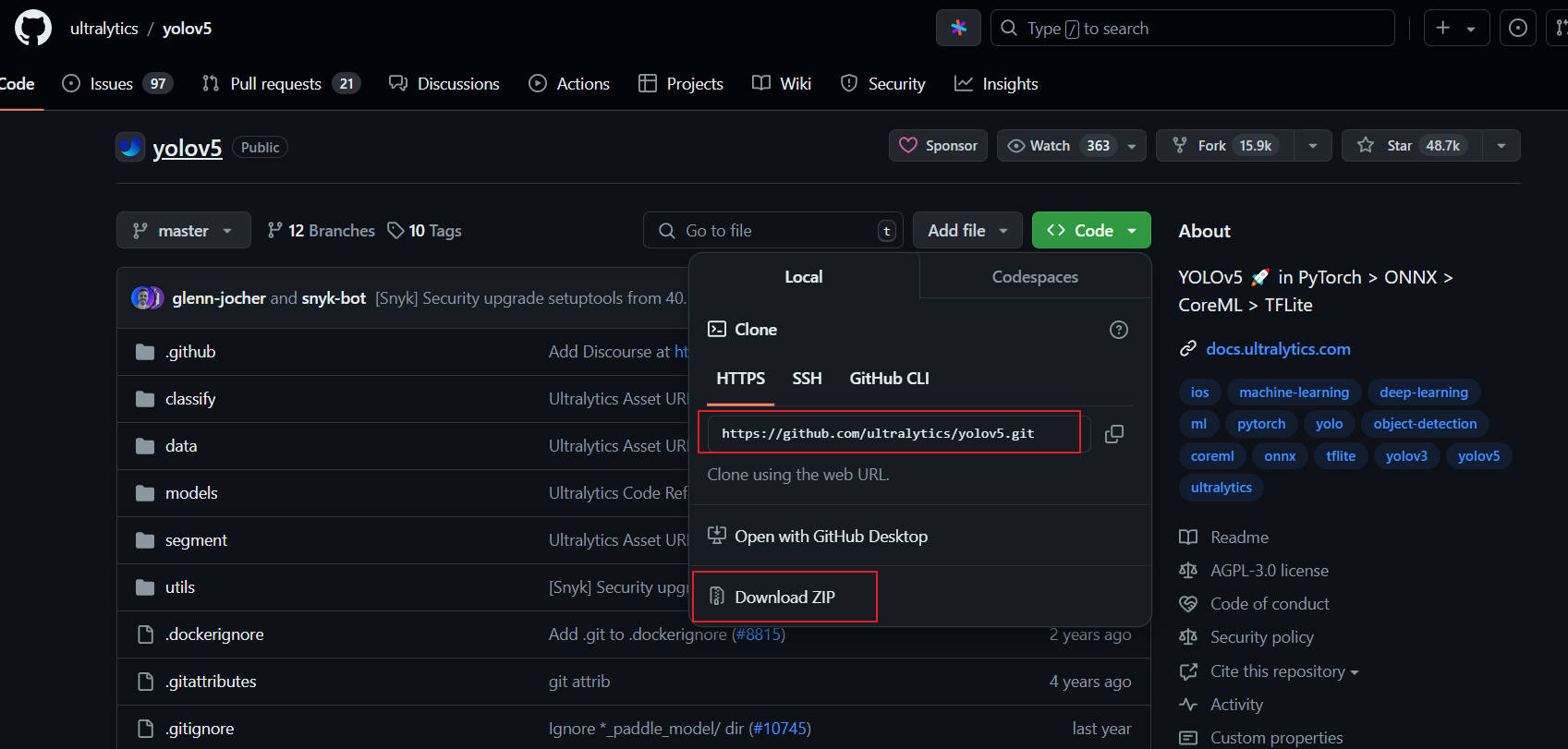The height and width of the screenshot is (749, 1568).
Task: View the glenn-jocher commit author avatar
Action: click(142, 297)
